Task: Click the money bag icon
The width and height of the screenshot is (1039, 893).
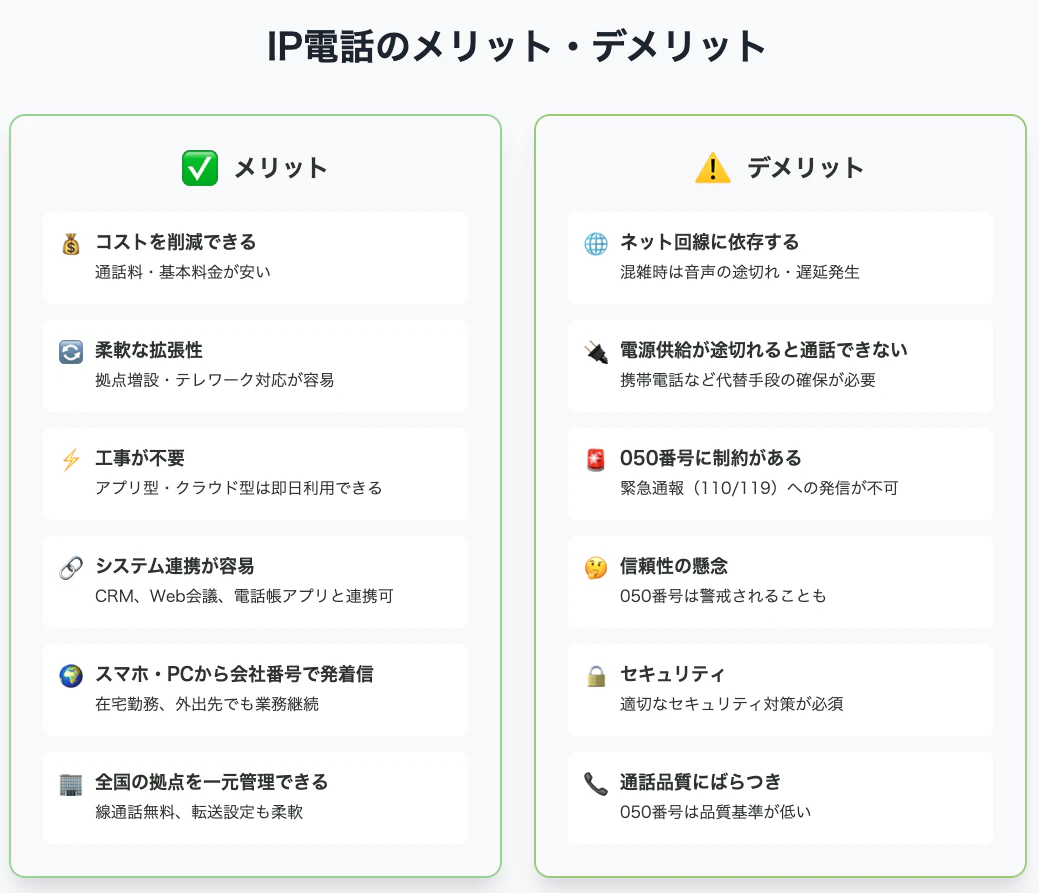Action: pyautogui.click(x=70, y=243)
